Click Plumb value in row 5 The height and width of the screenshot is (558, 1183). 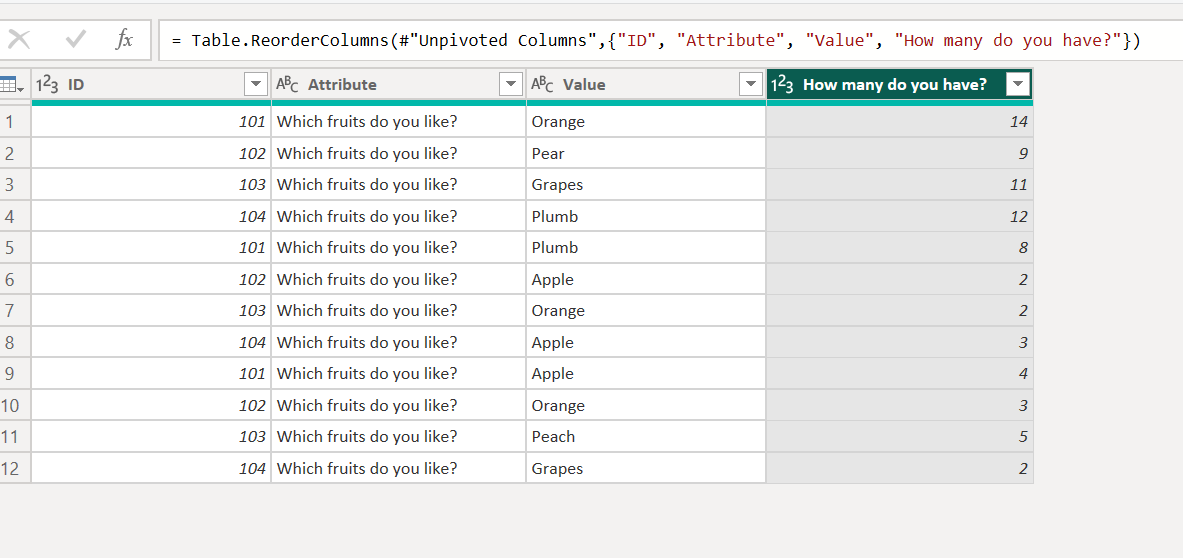pos(646,247)
